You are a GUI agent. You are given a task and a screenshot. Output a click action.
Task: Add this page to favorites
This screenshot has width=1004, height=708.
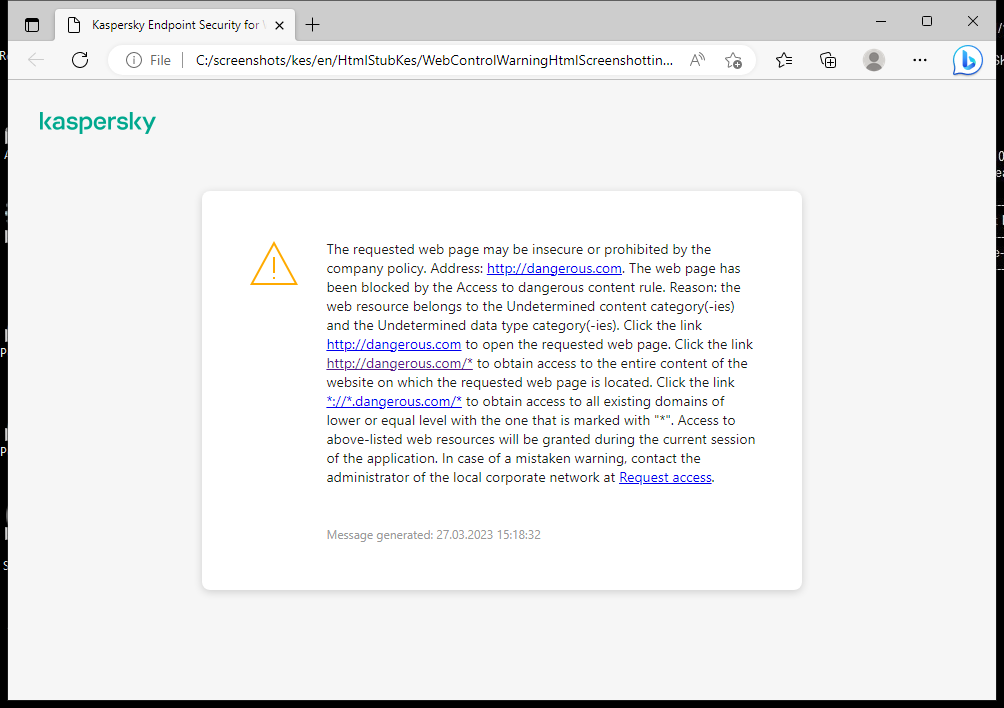click(734, 60)
